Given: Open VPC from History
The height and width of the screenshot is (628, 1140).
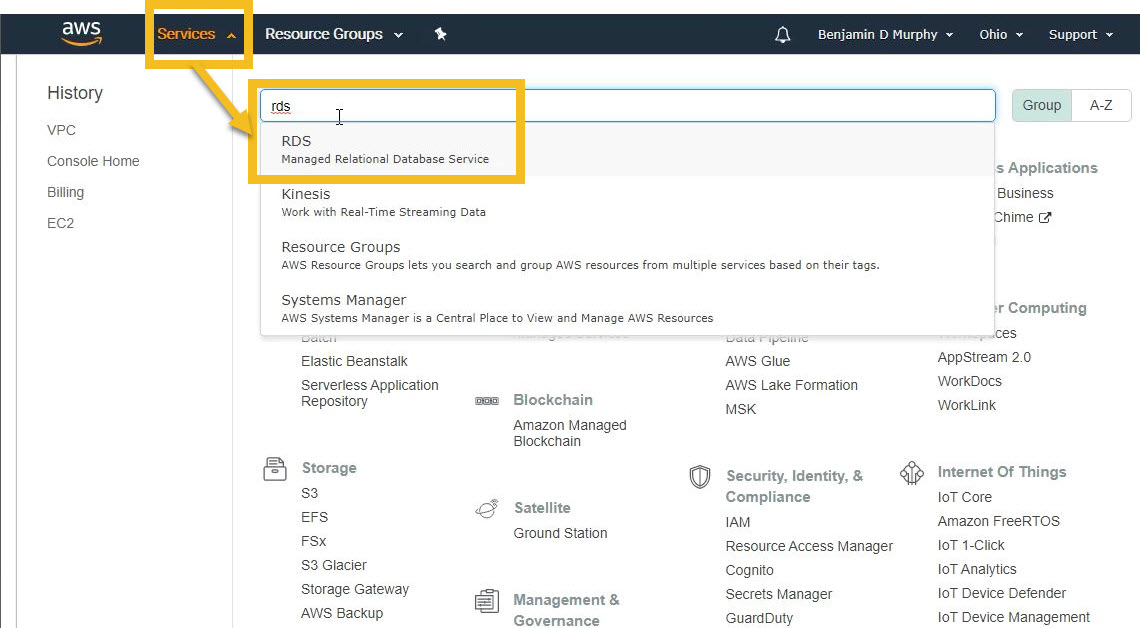Looking at the screenshot, I should pyautogui.click(x=61, y=130).
